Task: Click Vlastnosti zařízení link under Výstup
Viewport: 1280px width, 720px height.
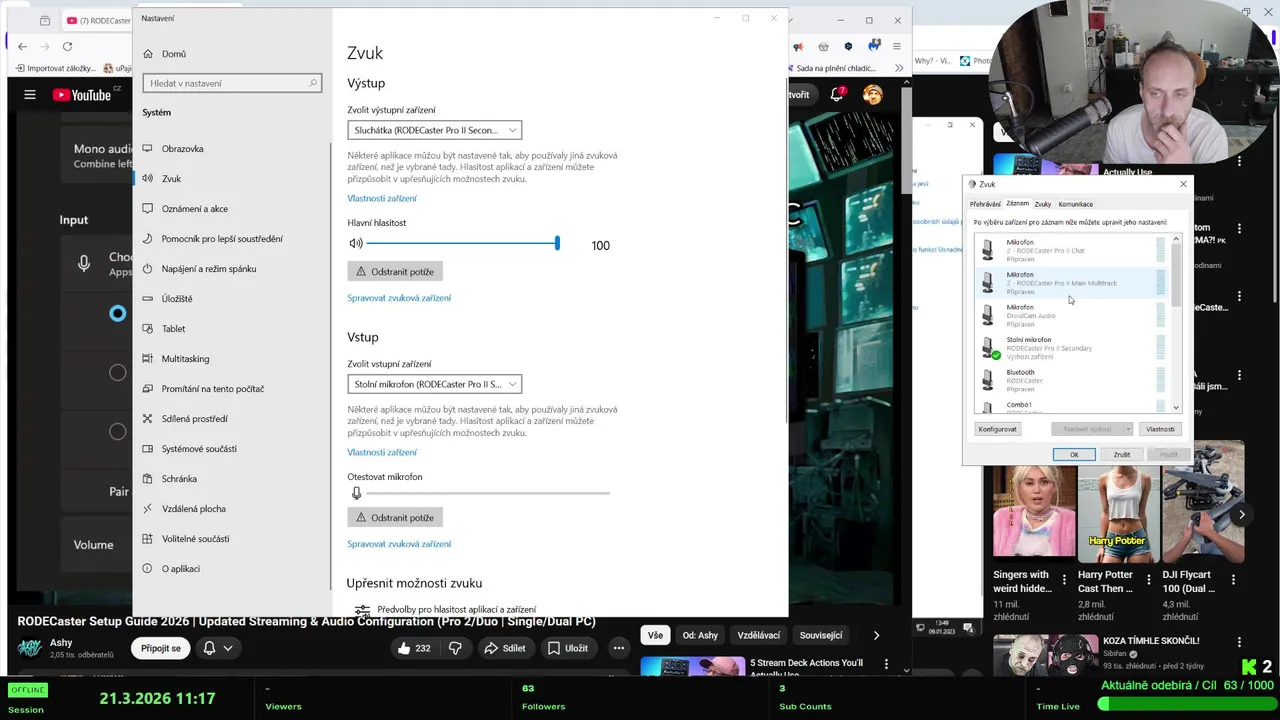Action: point(382,199)
